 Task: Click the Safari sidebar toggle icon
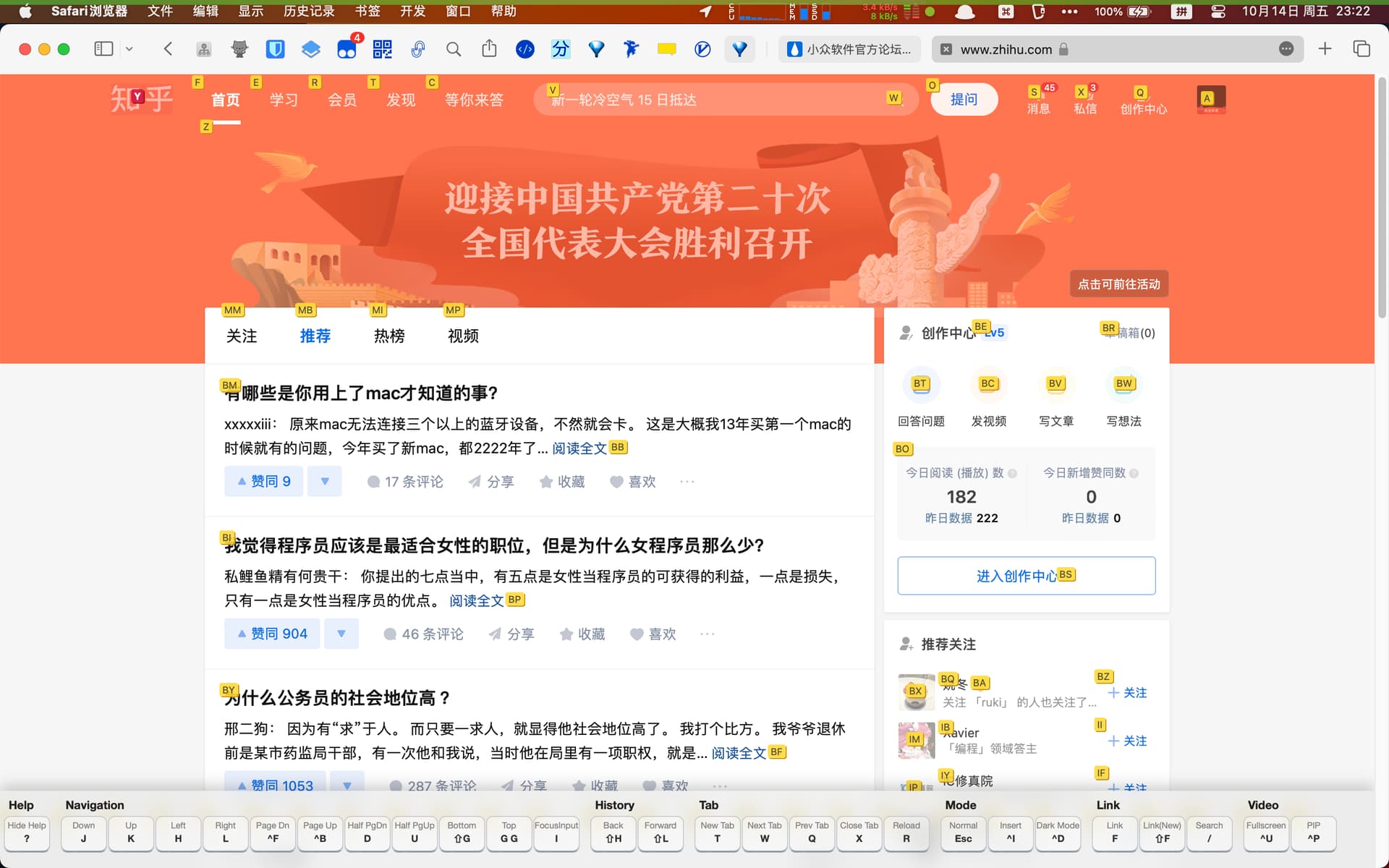[x=103, y=49]
